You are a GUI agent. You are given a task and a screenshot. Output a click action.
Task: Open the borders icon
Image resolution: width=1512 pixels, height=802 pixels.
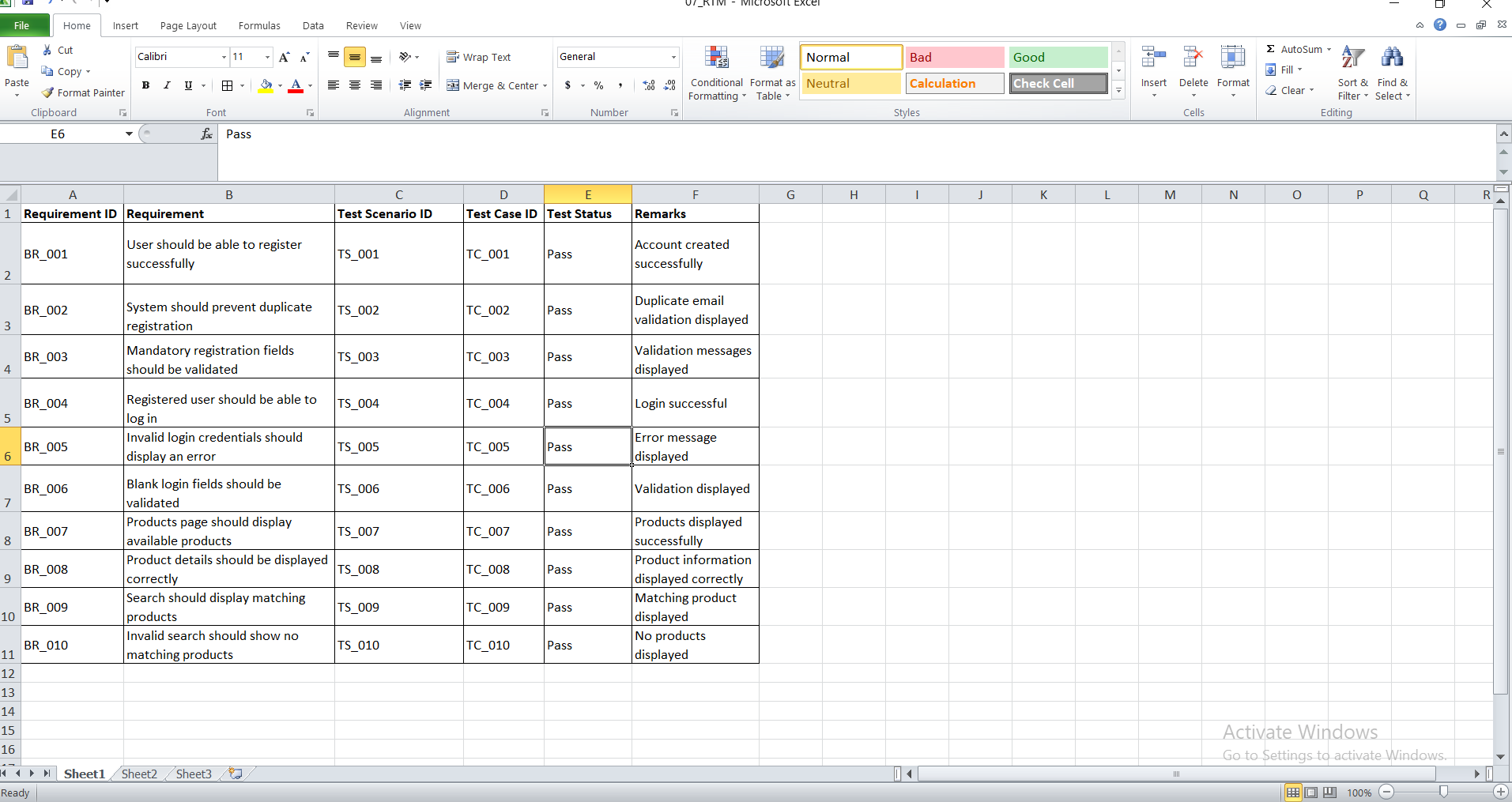228,85
